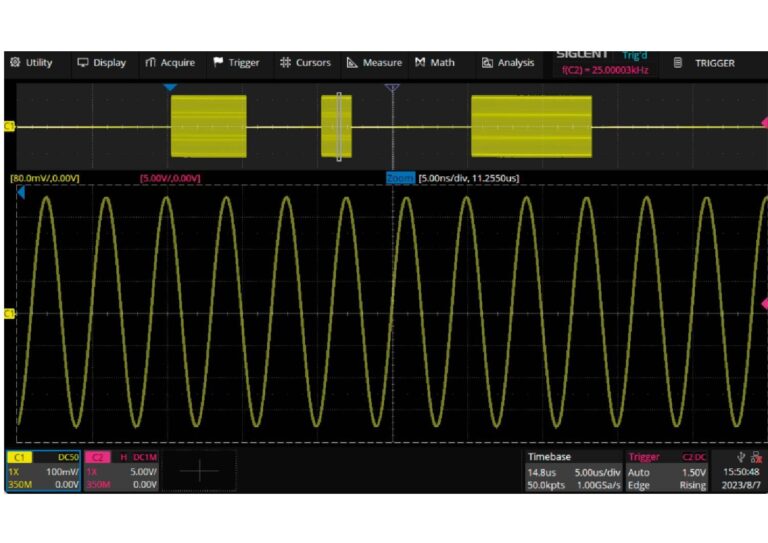The width and height of the screenshot is (768, 543).
Task: Open the Cursors menu
Action: (305, 63)
